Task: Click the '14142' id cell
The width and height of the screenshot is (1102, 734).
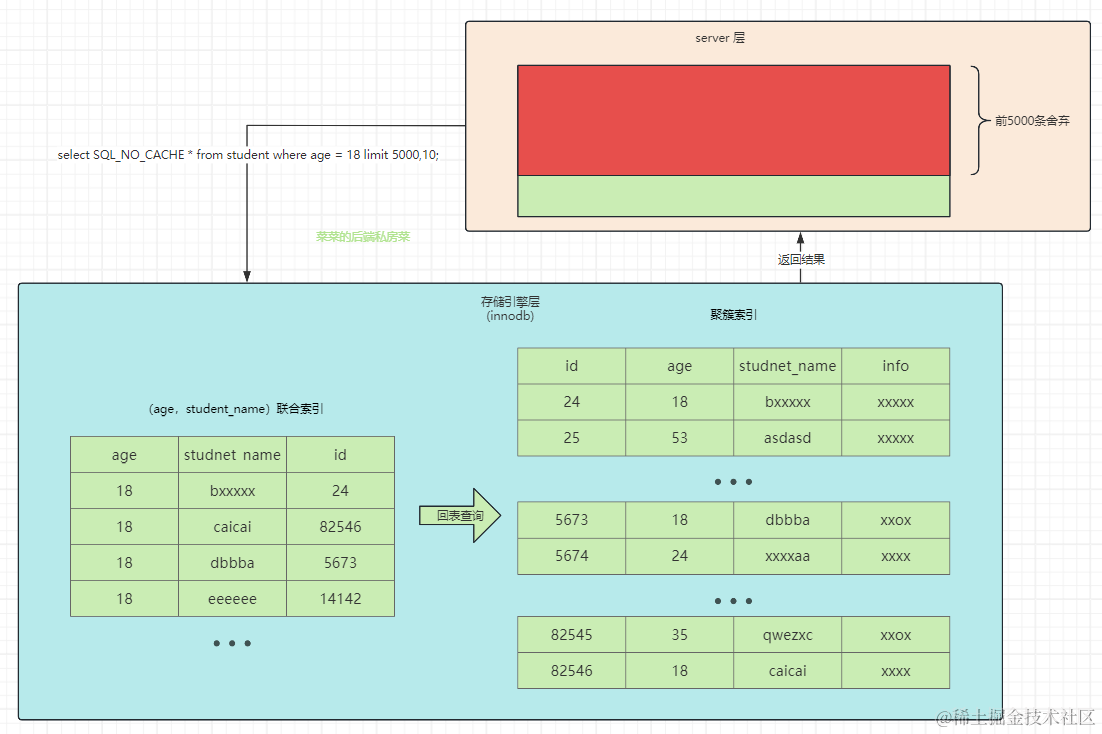Action: coord(340,599)
